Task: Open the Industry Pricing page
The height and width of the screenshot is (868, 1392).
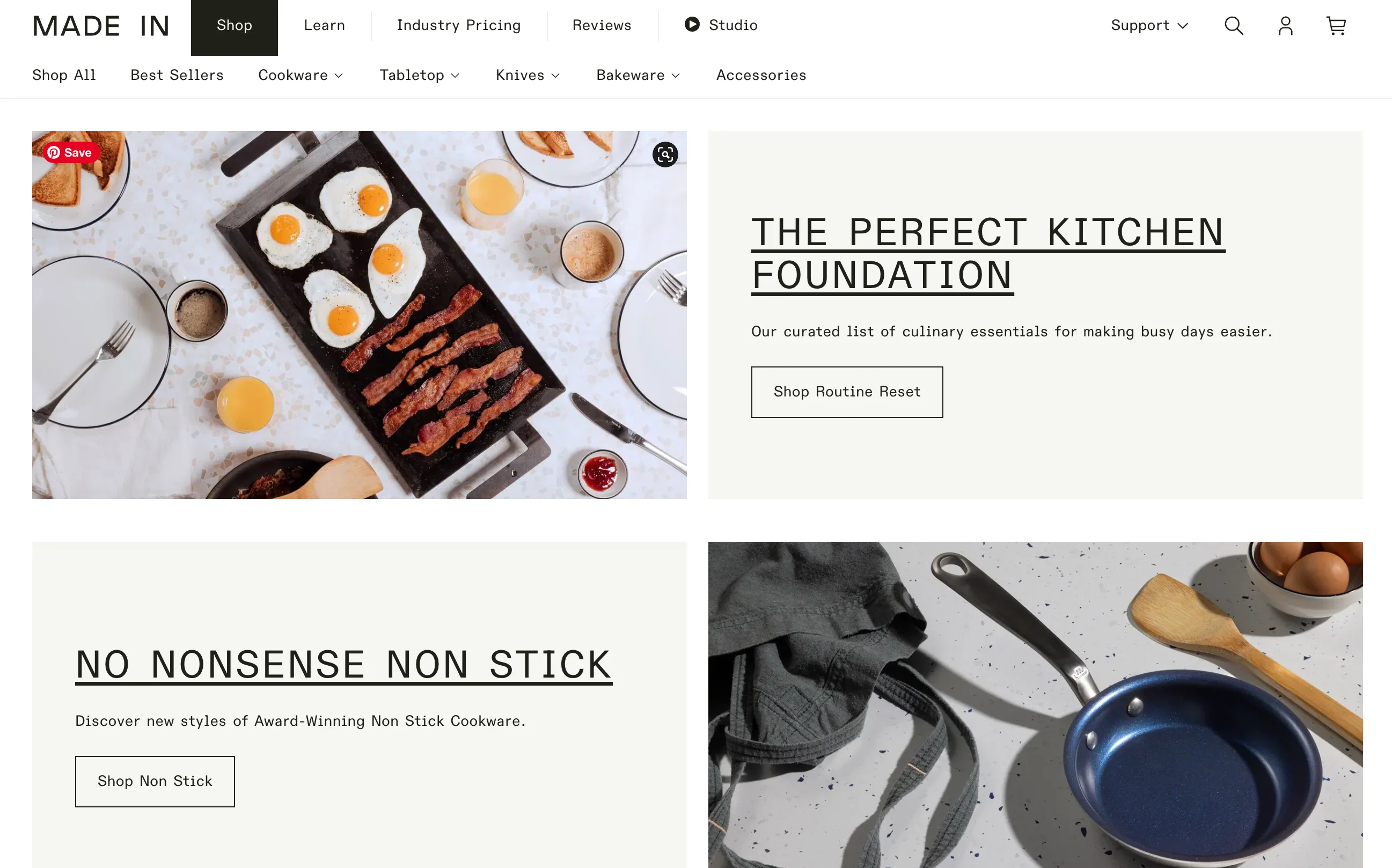Action: (x=458, y=25)
